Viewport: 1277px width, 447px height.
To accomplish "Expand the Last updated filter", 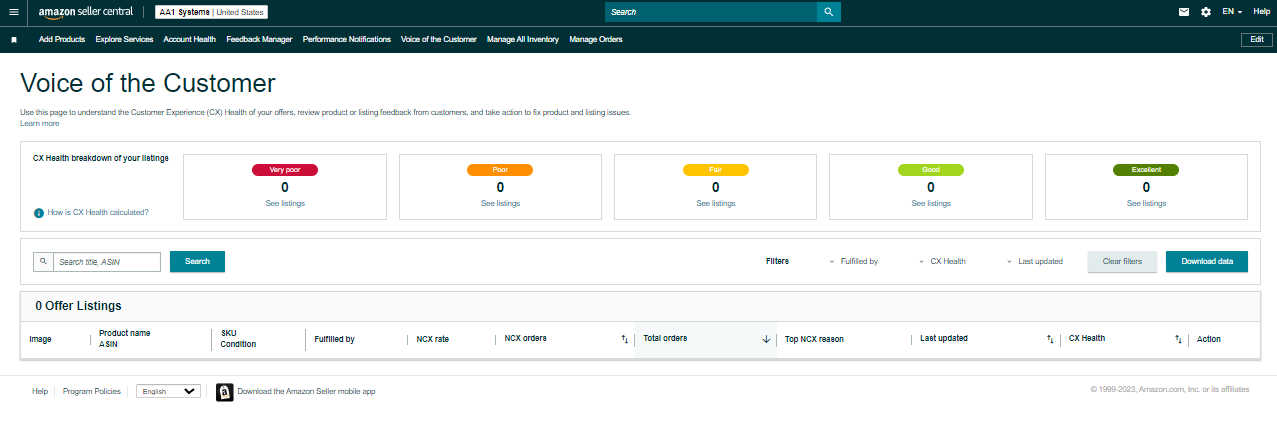I will tap(1035, 261).
